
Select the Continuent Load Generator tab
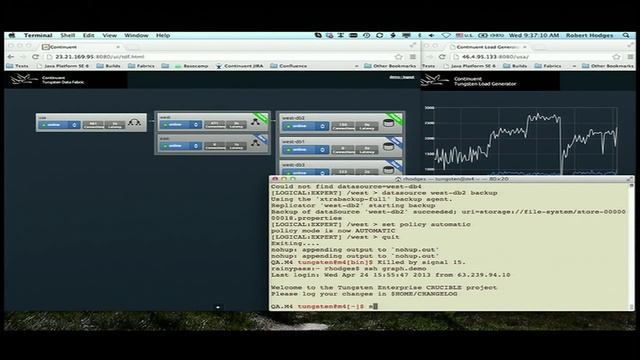488,47
